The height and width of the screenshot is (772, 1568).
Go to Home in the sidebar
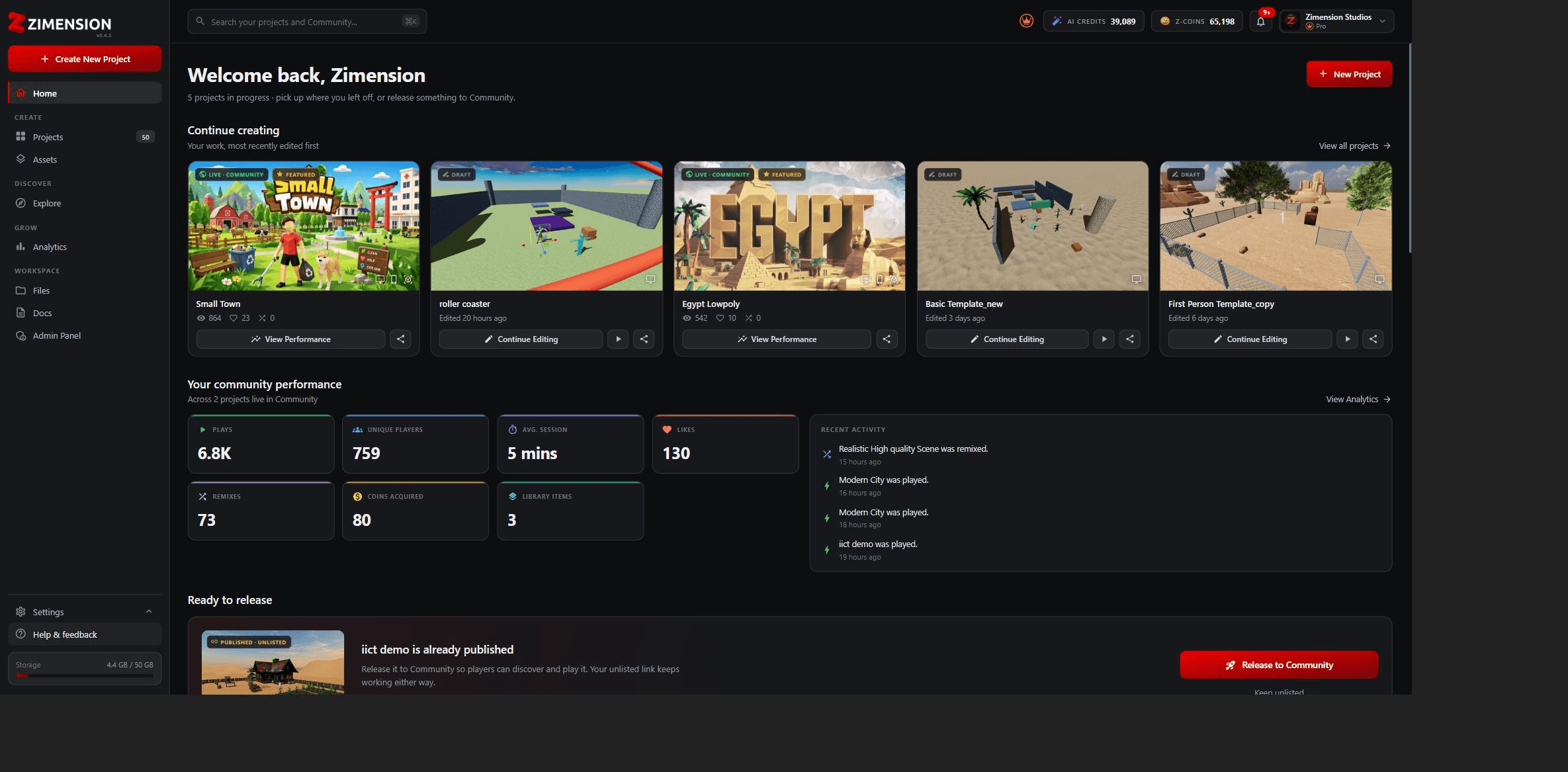tap(85, 93)
